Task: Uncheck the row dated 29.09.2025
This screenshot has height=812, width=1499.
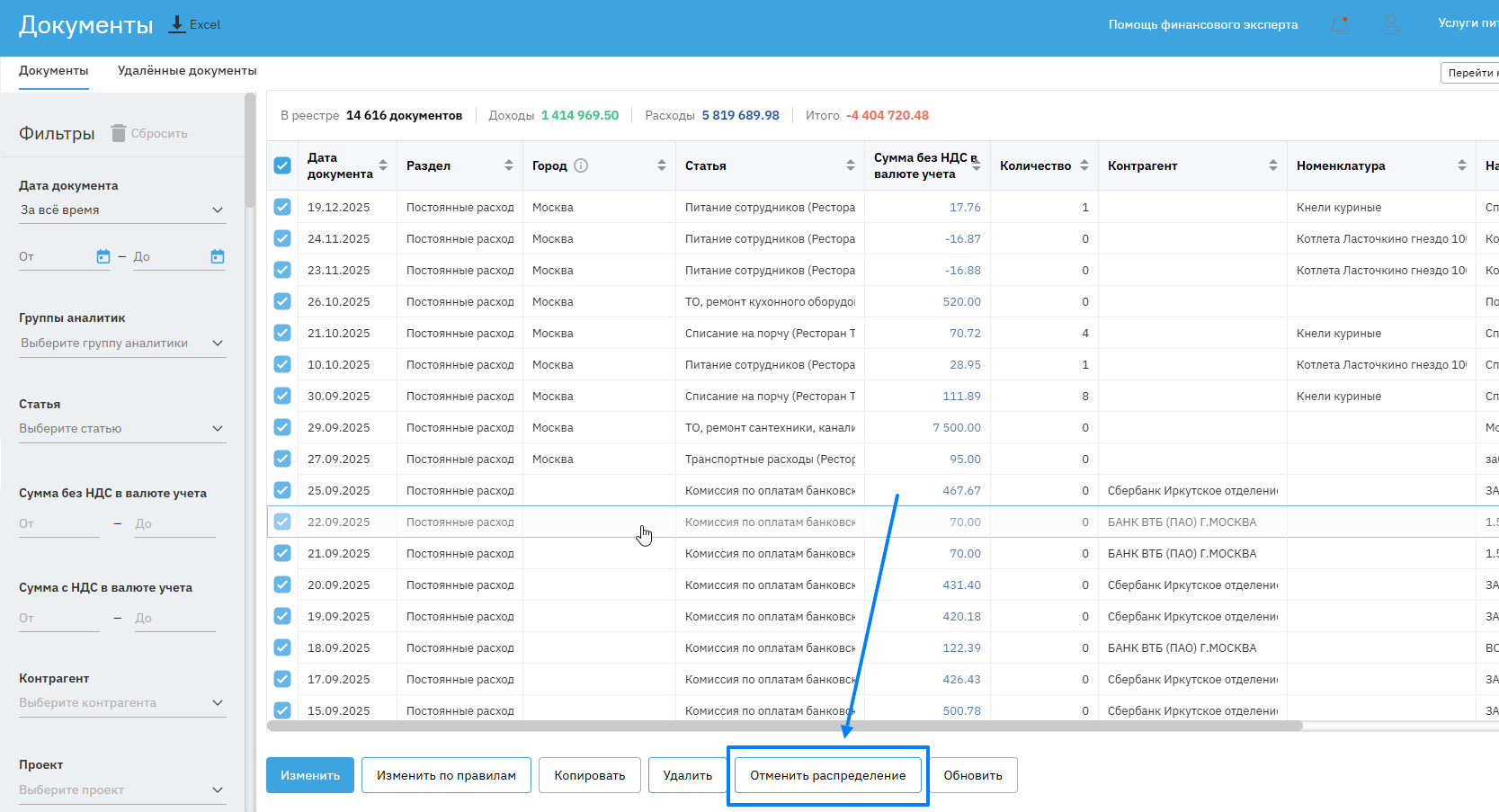Action: click(282, 427)
